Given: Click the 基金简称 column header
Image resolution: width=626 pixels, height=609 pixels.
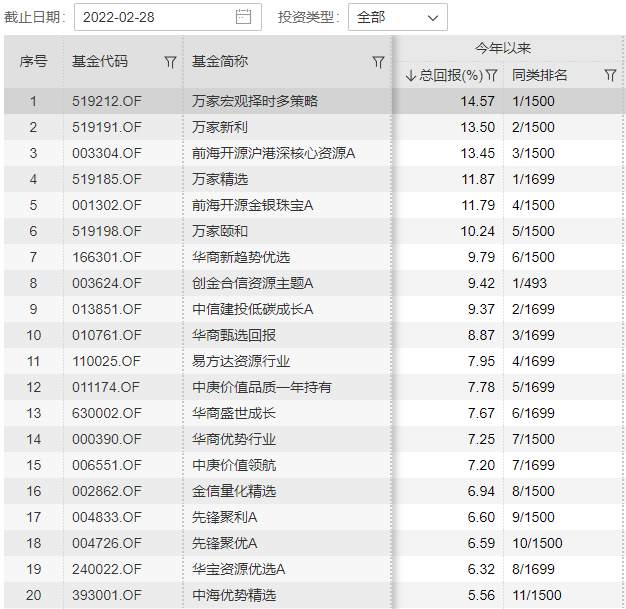Looking at the screenshot, I should click(x=220, y=61).
